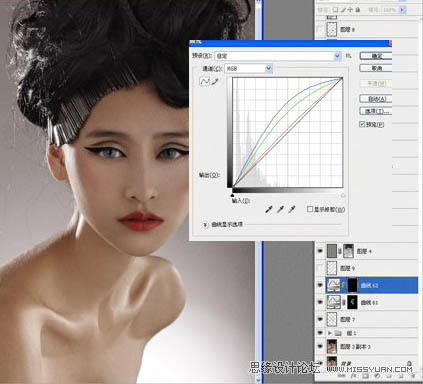Open the Channel dropdown set to RGB
Viewport: 423px width, 384px height.
[249, 68]
